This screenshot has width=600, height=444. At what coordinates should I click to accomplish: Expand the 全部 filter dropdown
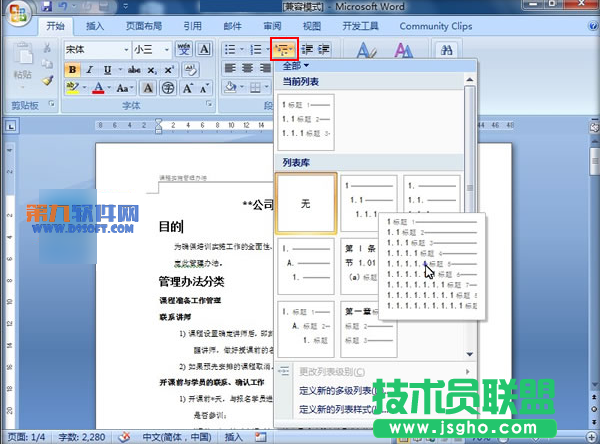click(x=295, y=66)
